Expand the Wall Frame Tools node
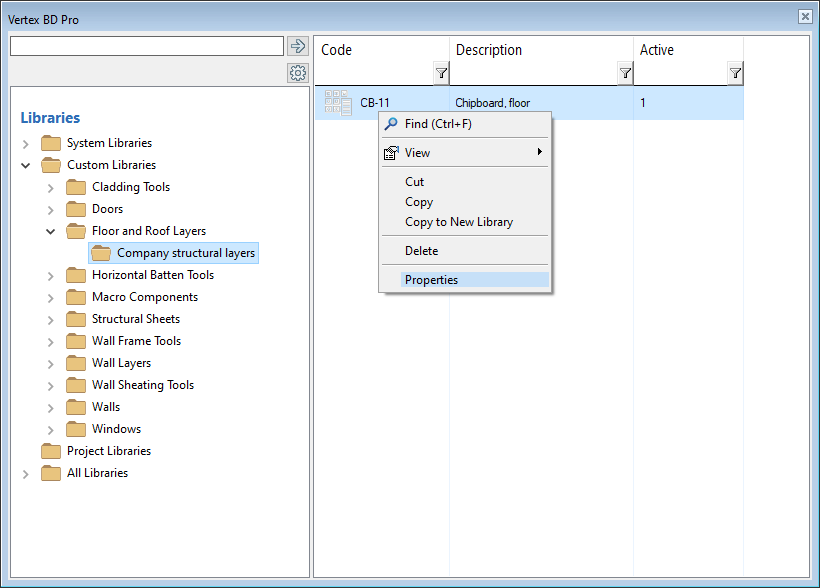The width and height of the screenshot is (820, 588). 51,341
